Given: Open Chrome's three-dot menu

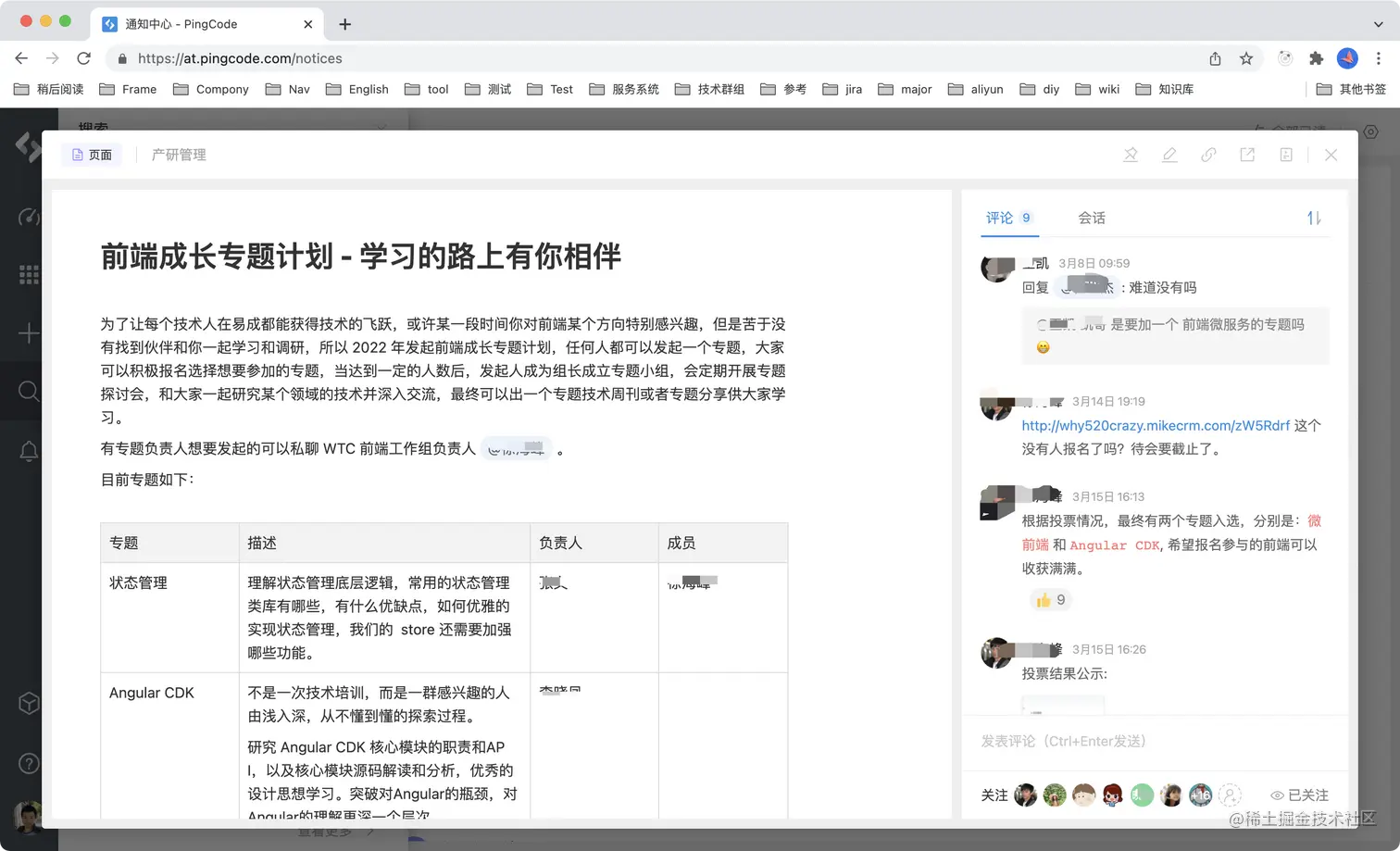Looking at the screenshot, I should [x=1378, y=58].
